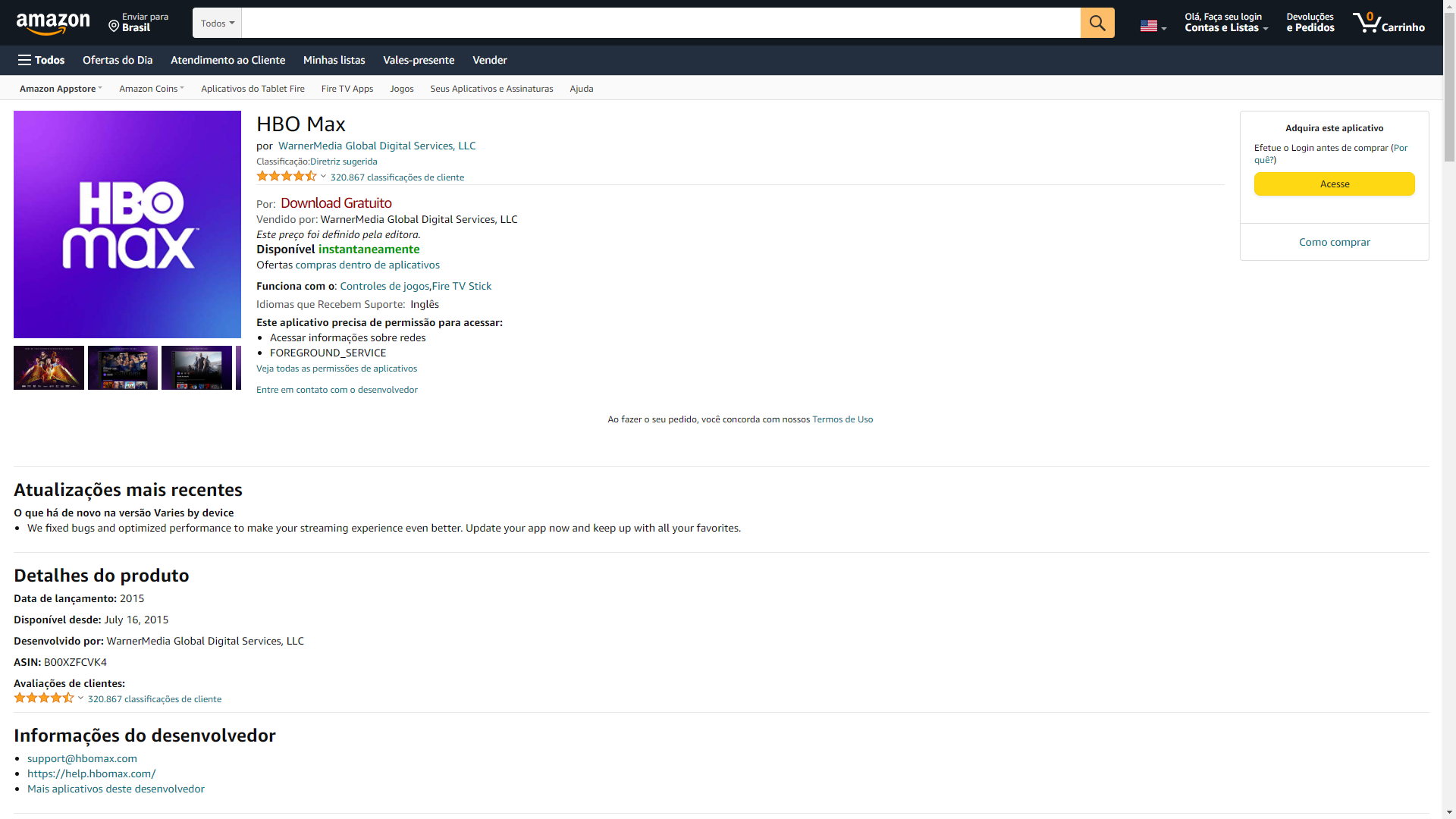The width and height of the screenshot is (1456, 819).
Task: Open Vales-presente page
Action: pyautogui.click(x=419, y=60)
